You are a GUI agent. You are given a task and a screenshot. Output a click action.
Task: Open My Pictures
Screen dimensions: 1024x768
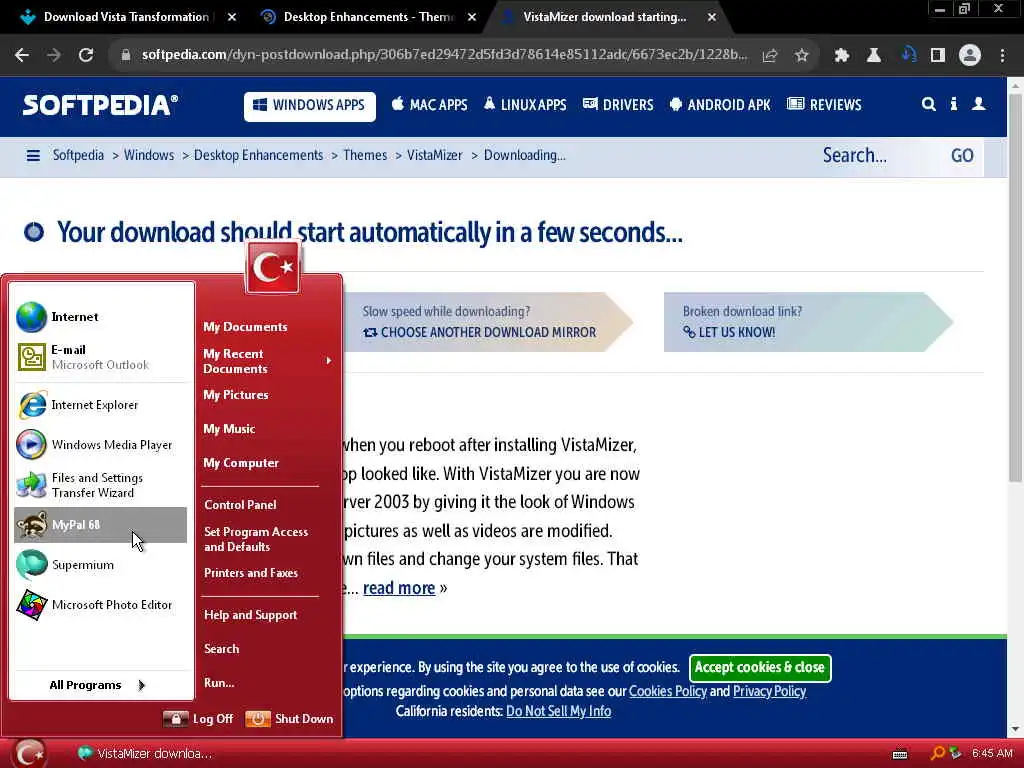(236, 395)
